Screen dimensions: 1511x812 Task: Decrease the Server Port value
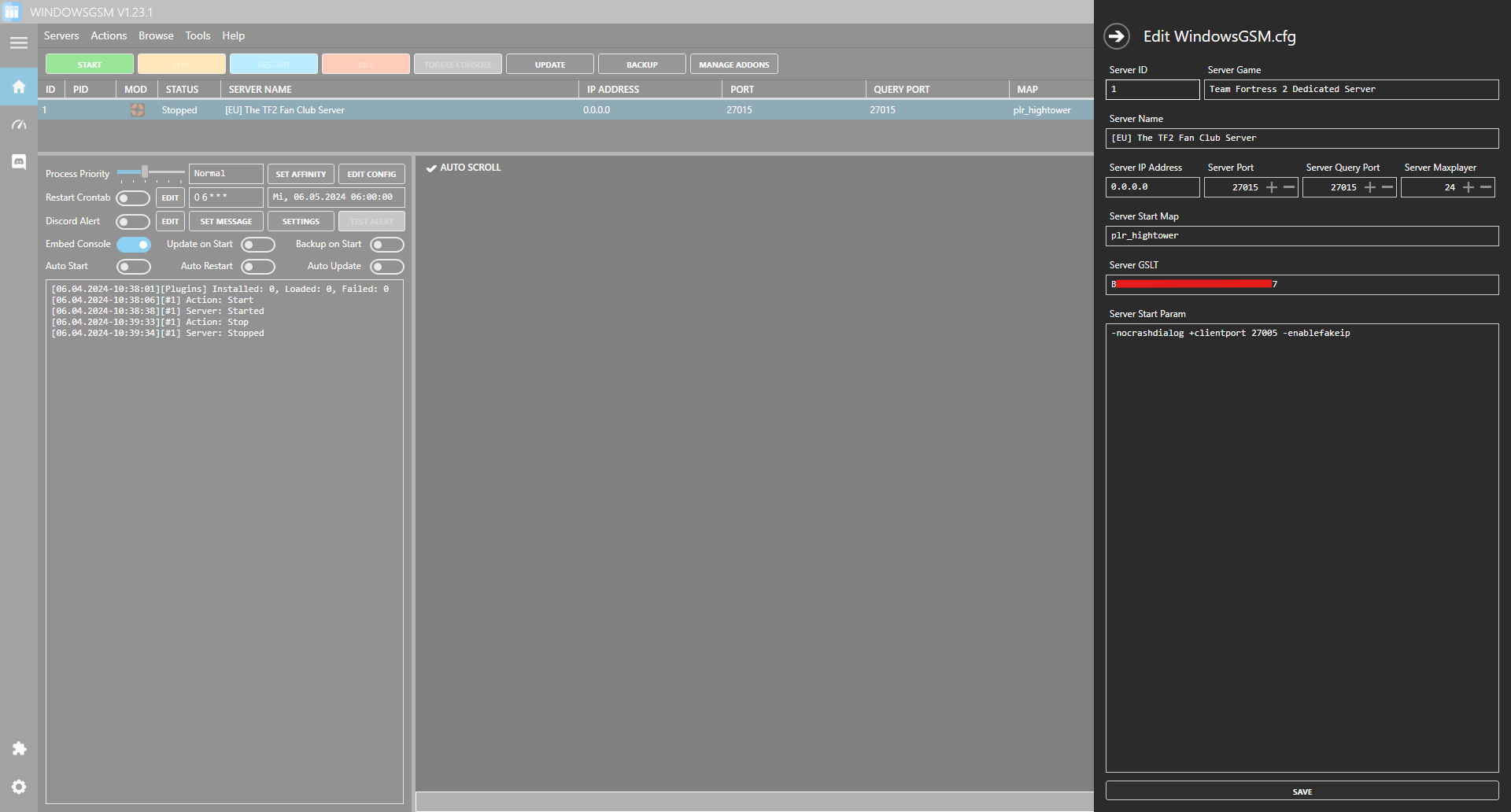tap(1289, 187)
